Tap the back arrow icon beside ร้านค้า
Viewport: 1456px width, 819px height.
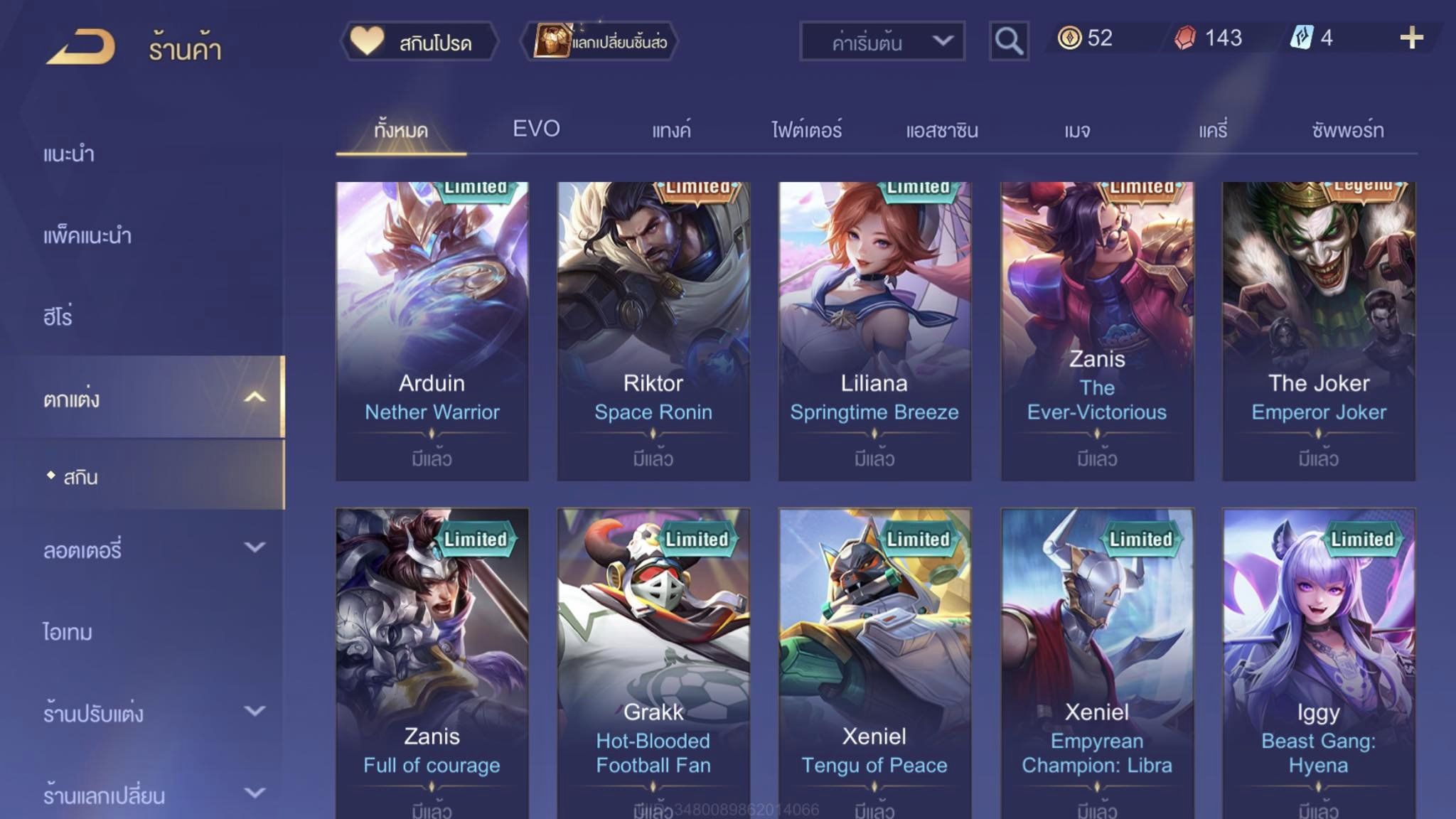(80, 48)
